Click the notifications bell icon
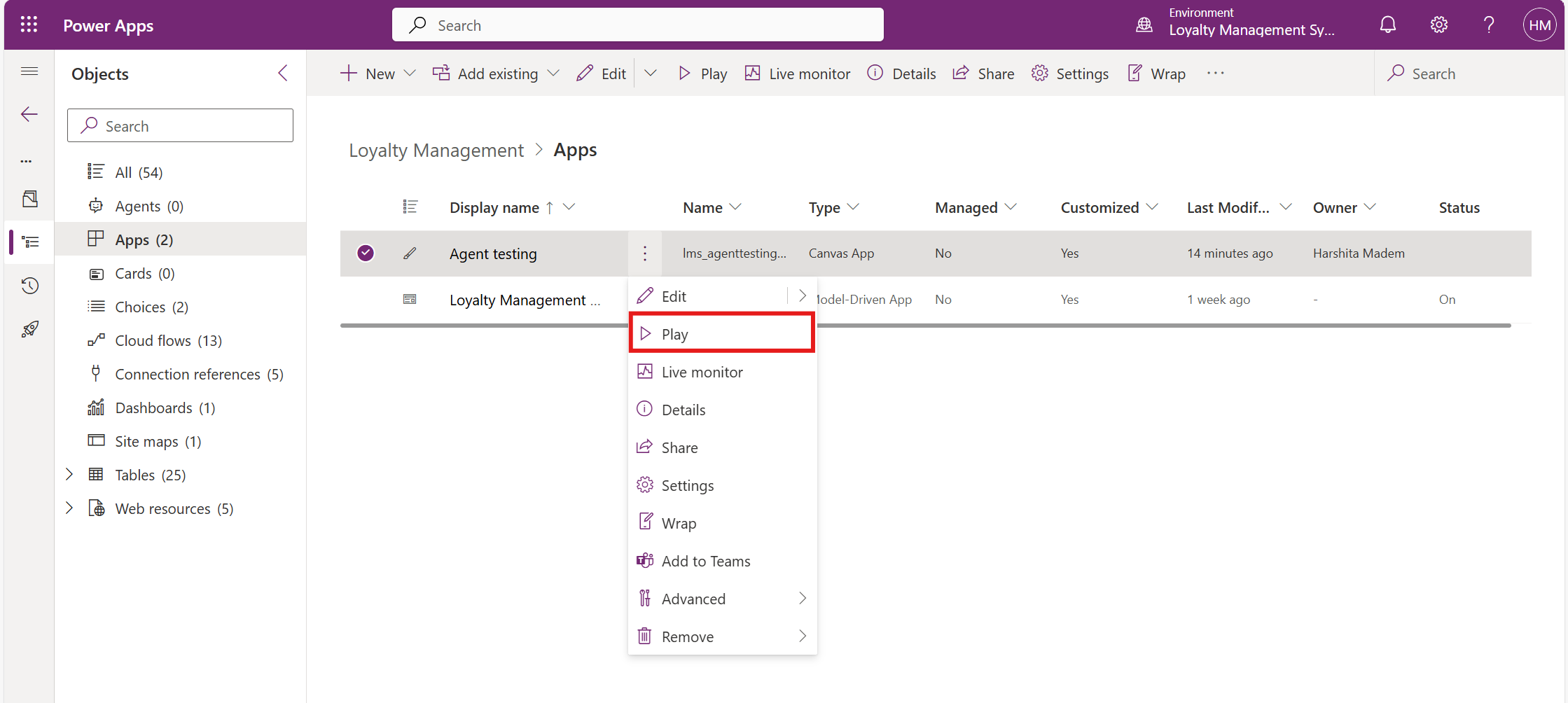Viewport: 1568px width, 703px height. (x=1387, y=25)
